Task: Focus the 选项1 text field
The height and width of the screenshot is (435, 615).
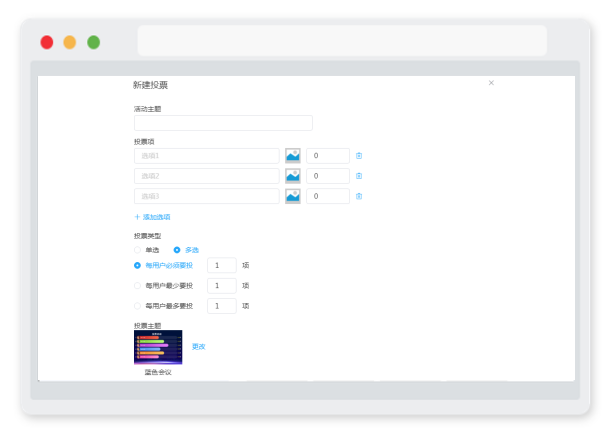Action: point(207,156)
